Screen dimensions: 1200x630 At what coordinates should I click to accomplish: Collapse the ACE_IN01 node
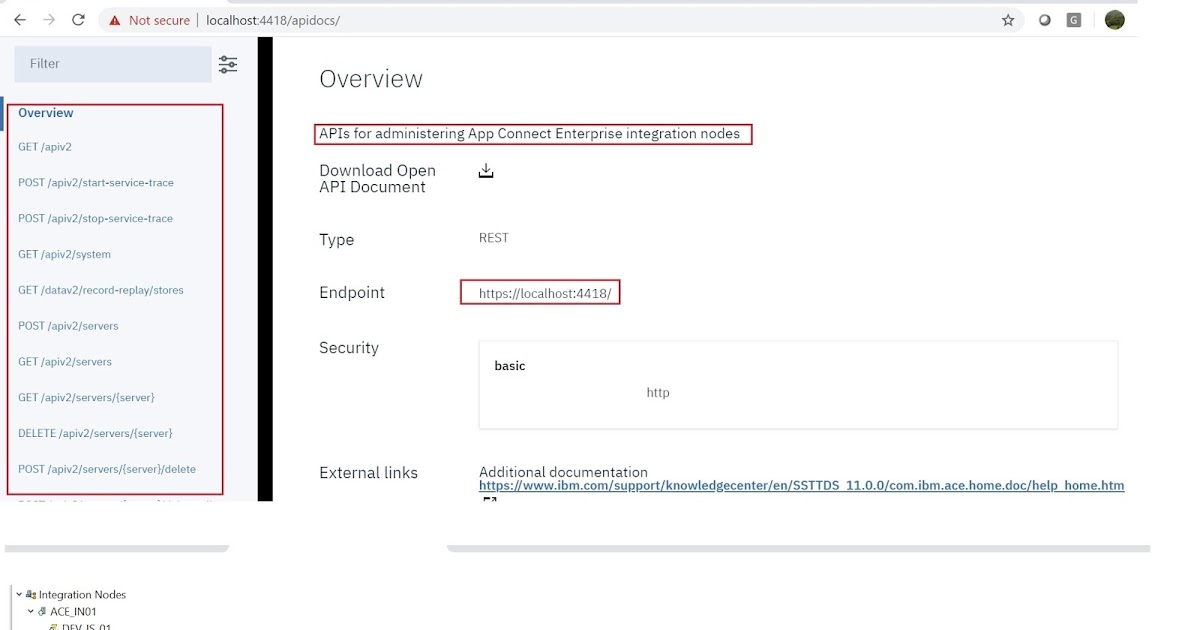pos(29,611)
